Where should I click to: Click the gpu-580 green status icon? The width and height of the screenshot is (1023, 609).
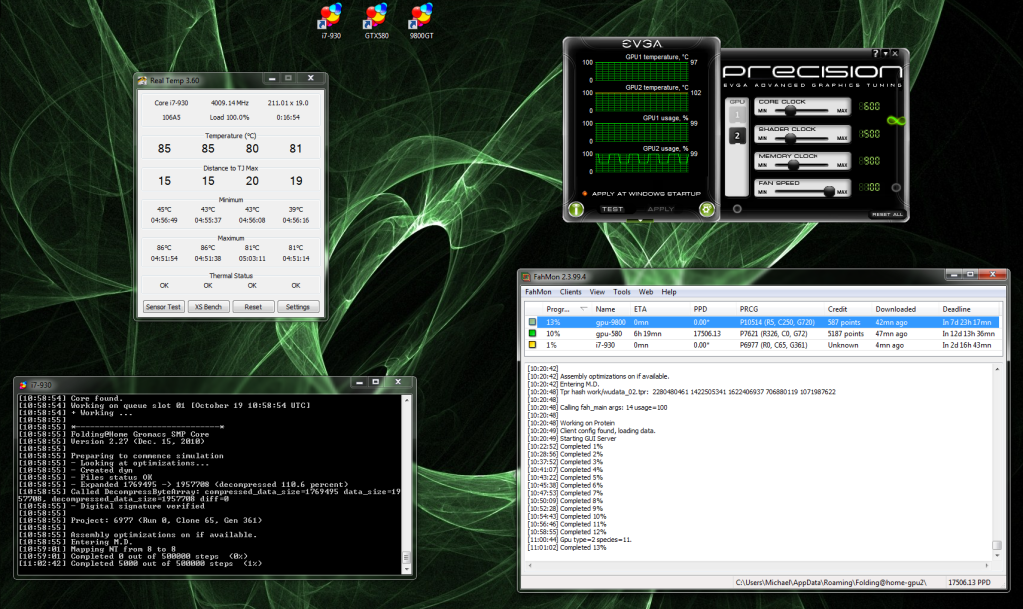pyautogui.click(x=532, y=334)
